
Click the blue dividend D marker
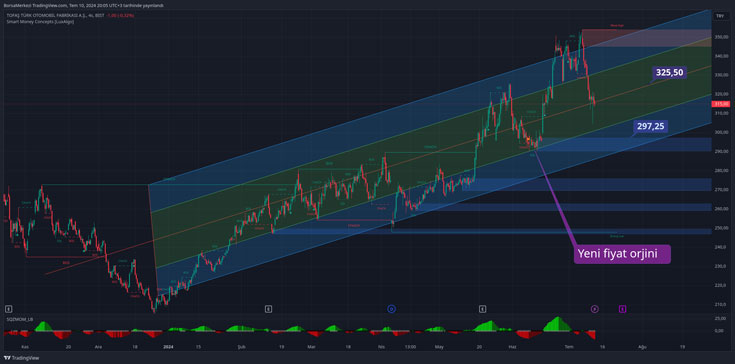coord(391,308)
